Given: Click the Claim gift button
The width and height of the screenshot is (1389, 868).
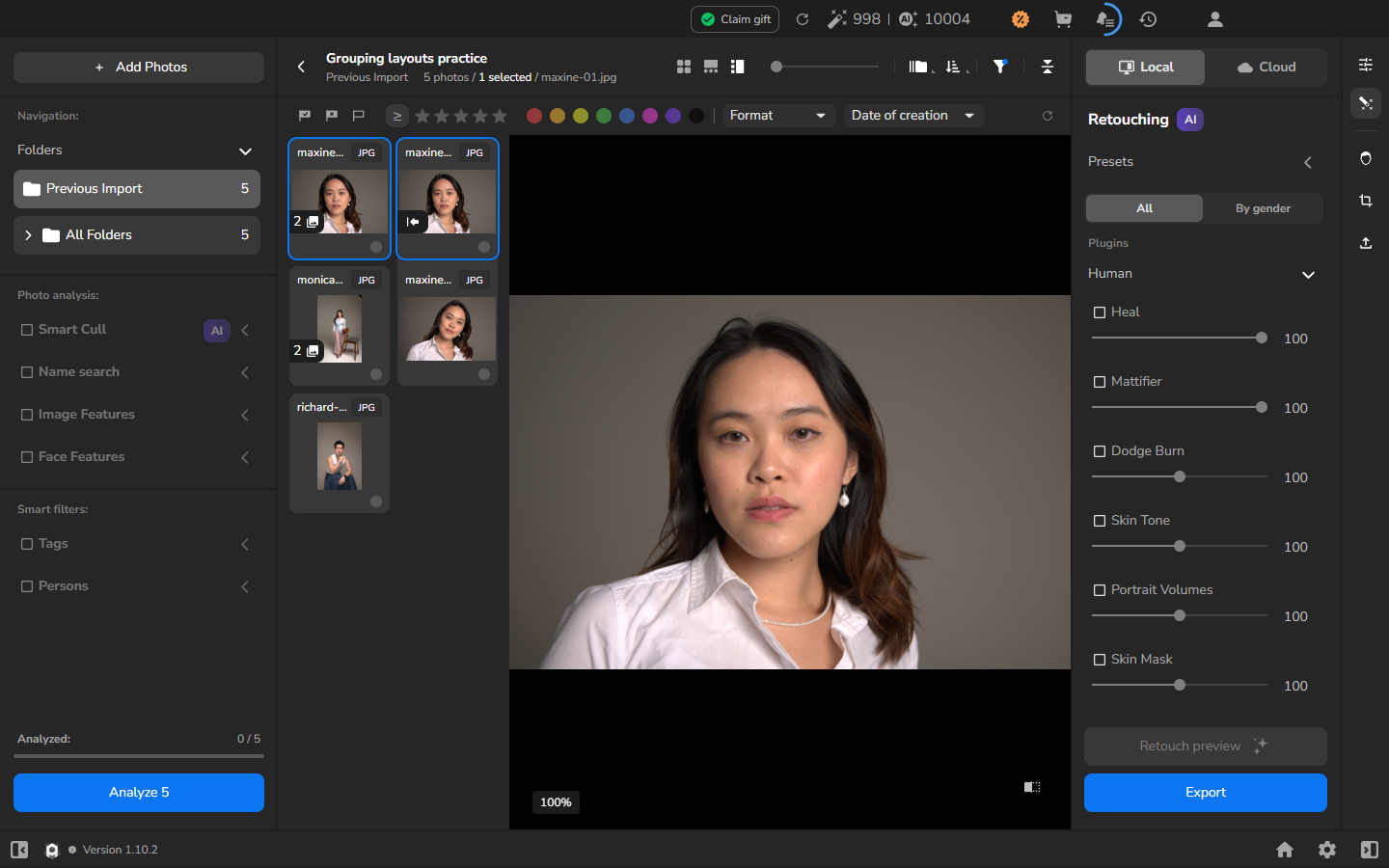Looking at the screenshot, I should point(735,19).
